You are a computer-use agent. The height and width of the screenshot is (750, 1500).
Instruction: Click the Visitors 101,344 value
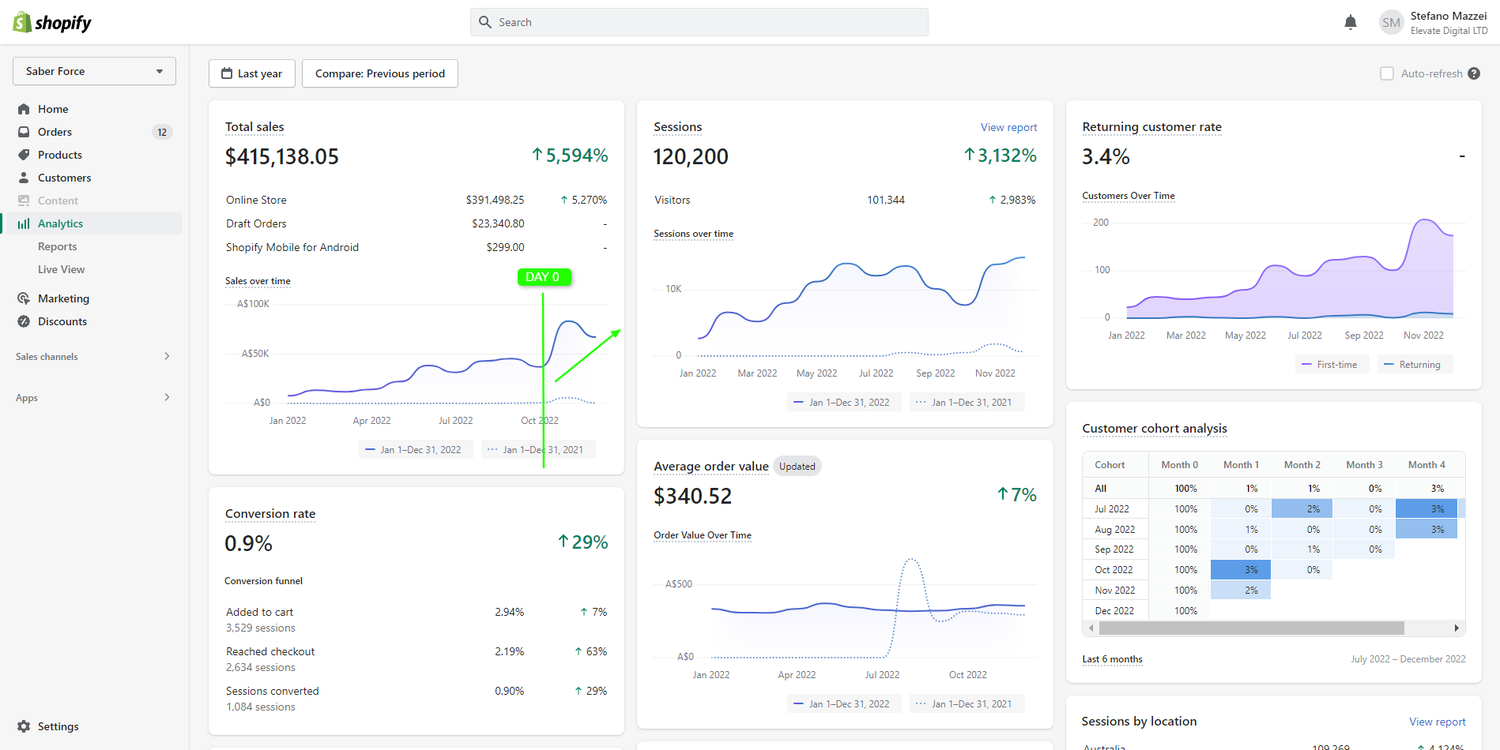[886, 200]
